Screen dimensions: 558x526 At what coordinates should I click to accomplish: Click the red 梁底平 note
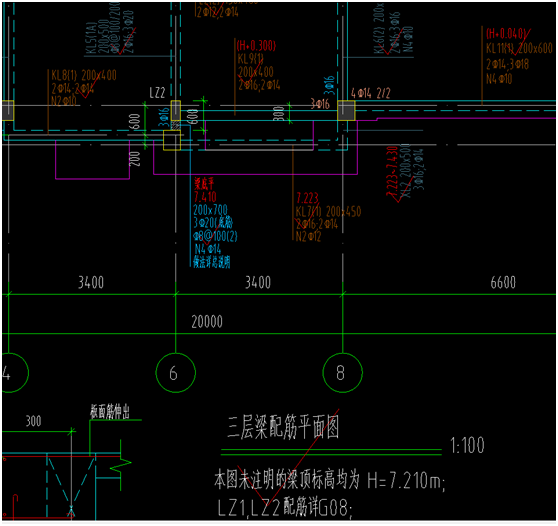coord(204,184)
